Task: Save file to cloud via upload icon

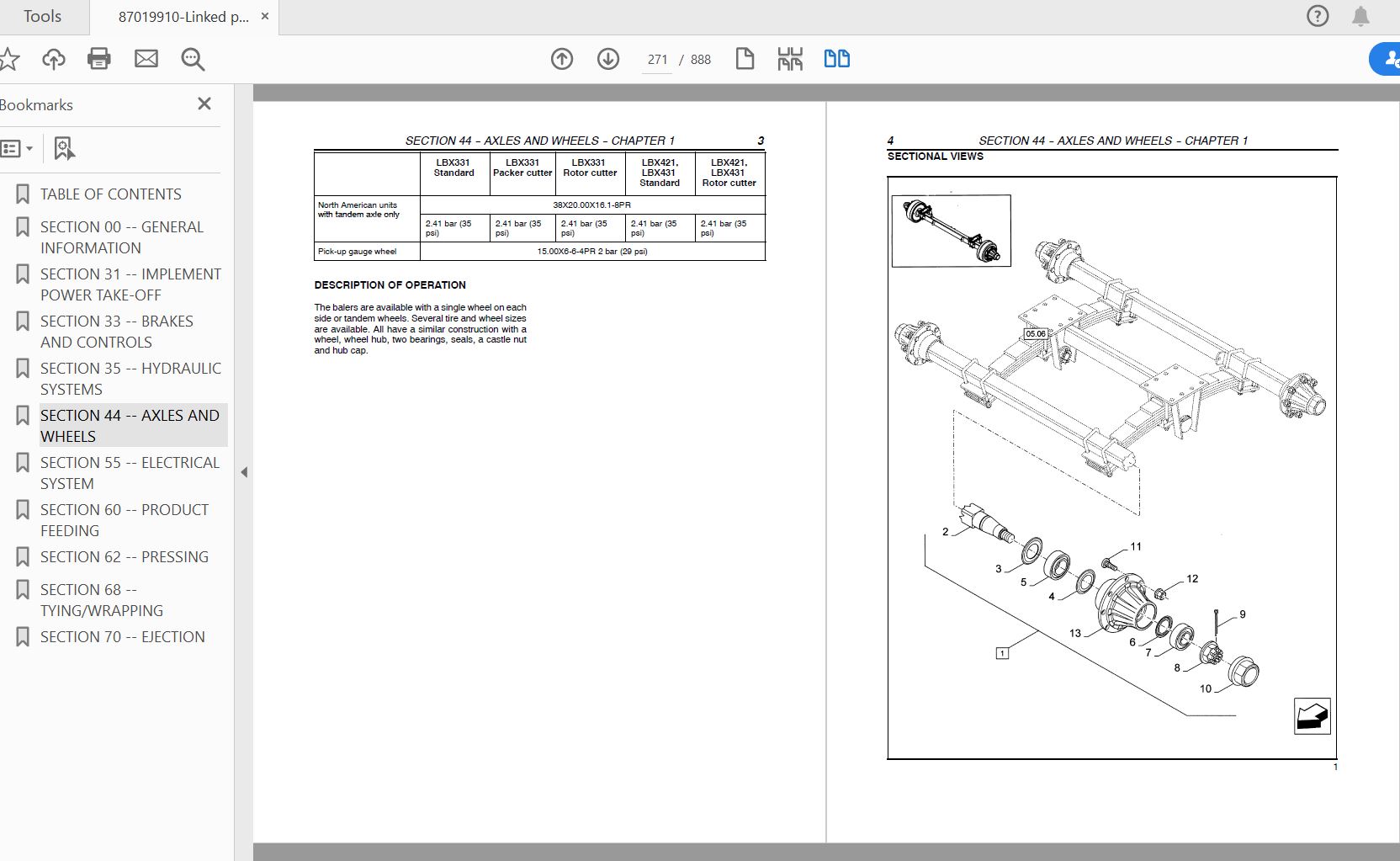Action: (x=53, y=59)
